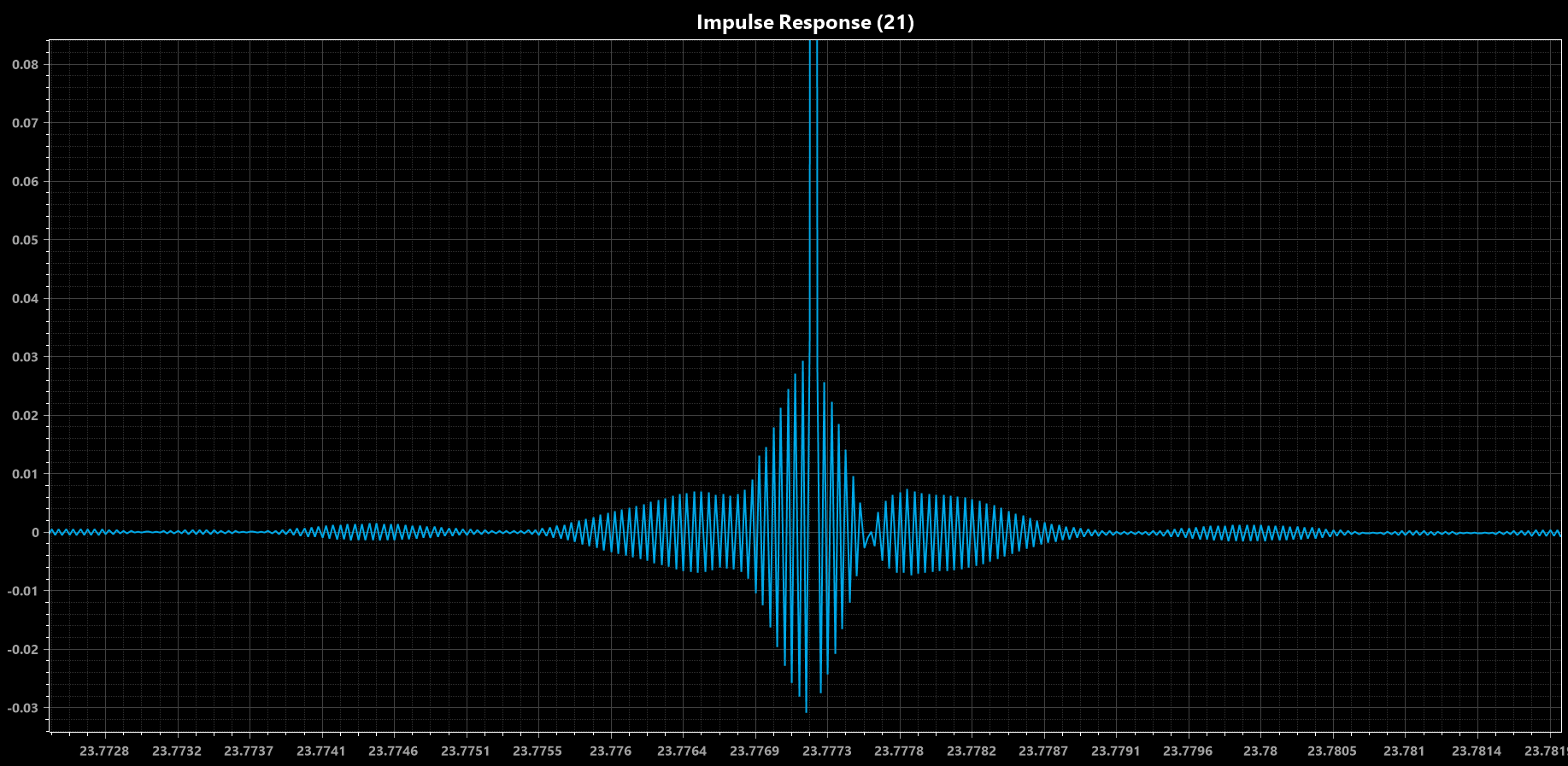The height and width of the screenshot is (766, 1568).
Task: Click the 23.7769 x-axis label
Action: [755, 751]
